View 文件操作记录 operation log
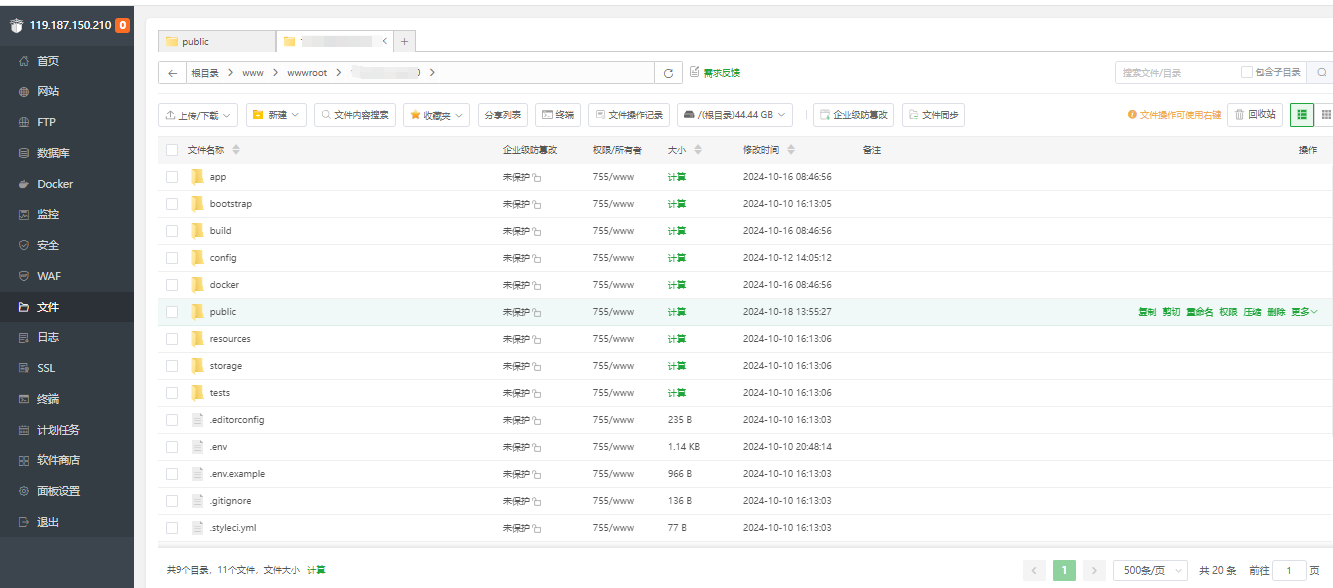Image resolution: width=1333 pixels, height=588 pixels. tap(629, 115)
